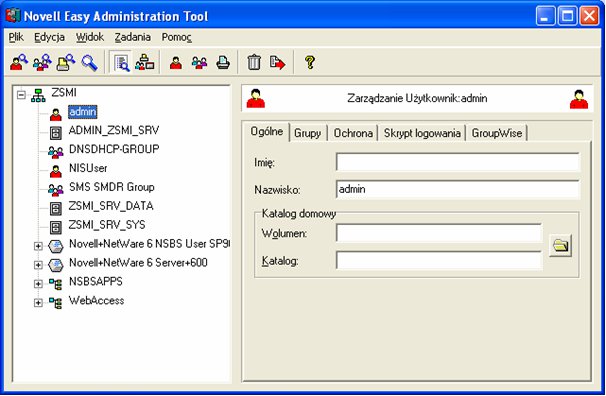
Task: Open the Zadania menu
Action: pos(133,37)
